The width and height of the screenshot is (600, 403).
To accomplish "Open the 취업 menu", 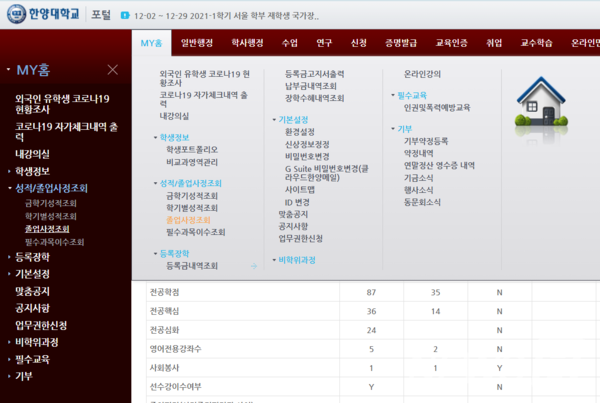I will [494, 43].
